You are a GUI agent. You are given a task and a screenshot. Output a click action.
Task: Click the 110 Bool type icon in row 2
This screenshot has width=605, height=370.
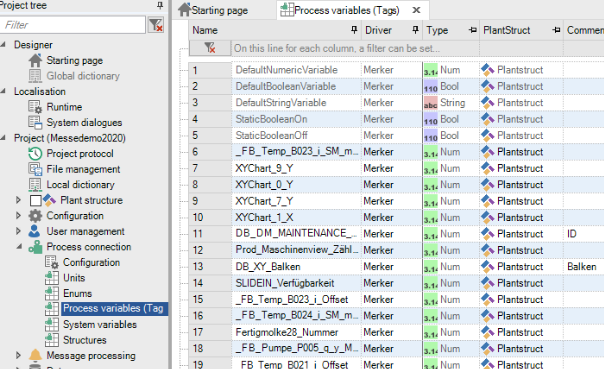click(431, 87)
